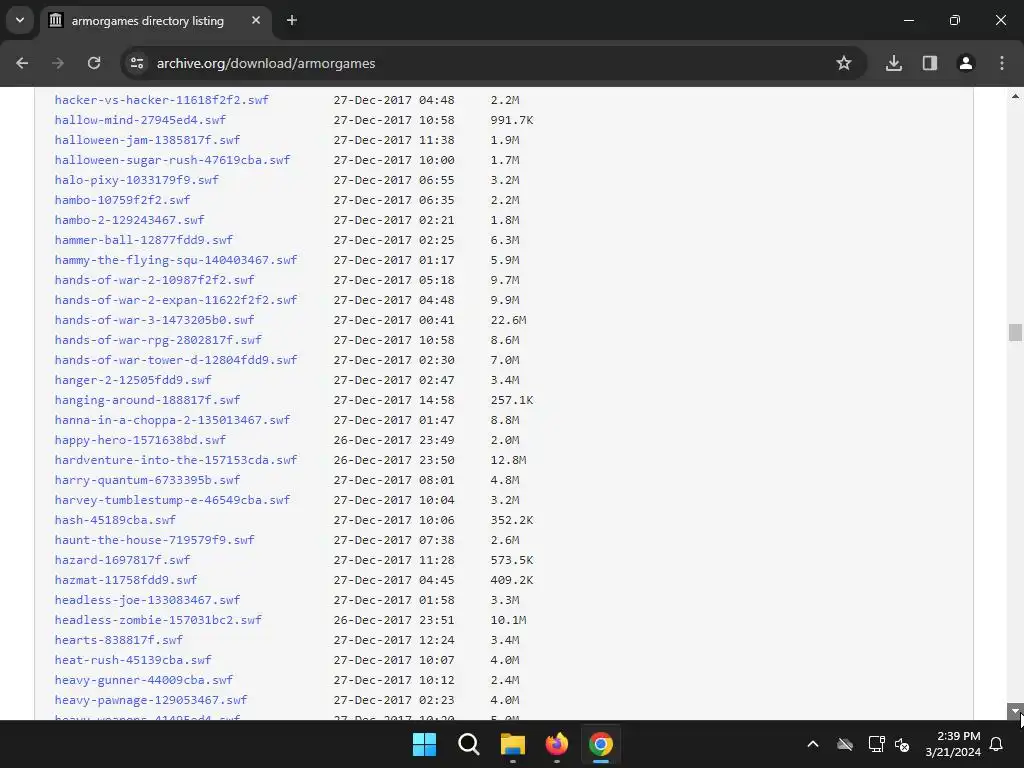Viewport: 1024px width, 768px height.
Task: Open hanna-in-a-choppa-2-135013467.swf link
Action: click(172, 420)
